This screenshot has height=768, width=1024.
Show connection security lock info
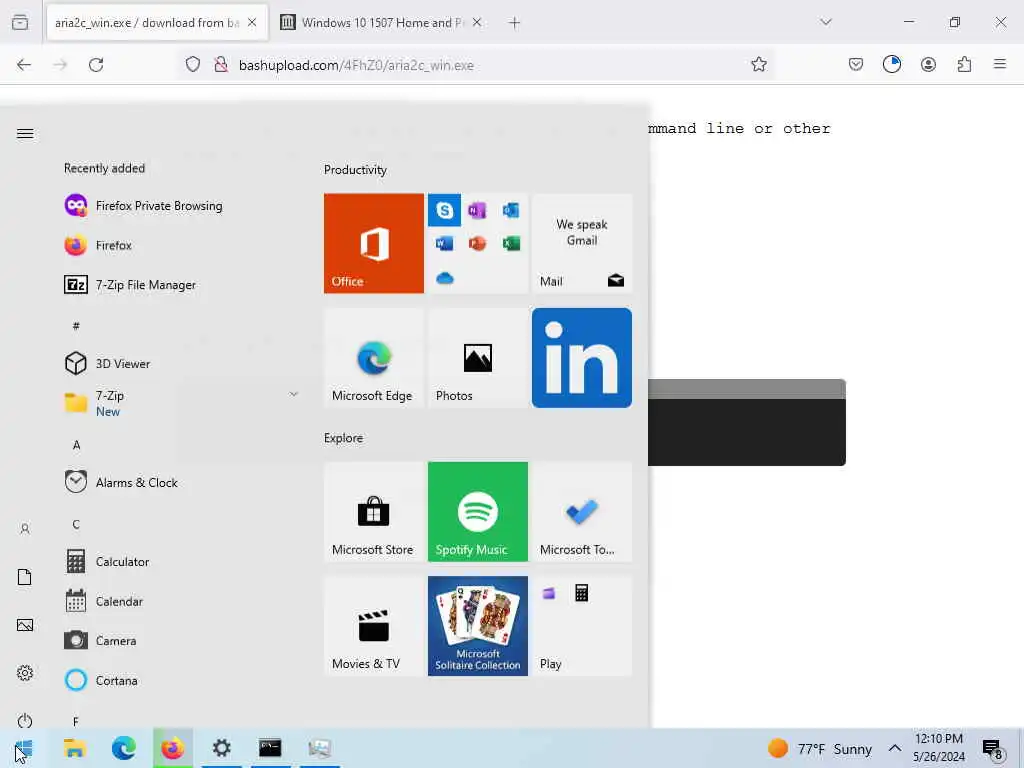221,64
